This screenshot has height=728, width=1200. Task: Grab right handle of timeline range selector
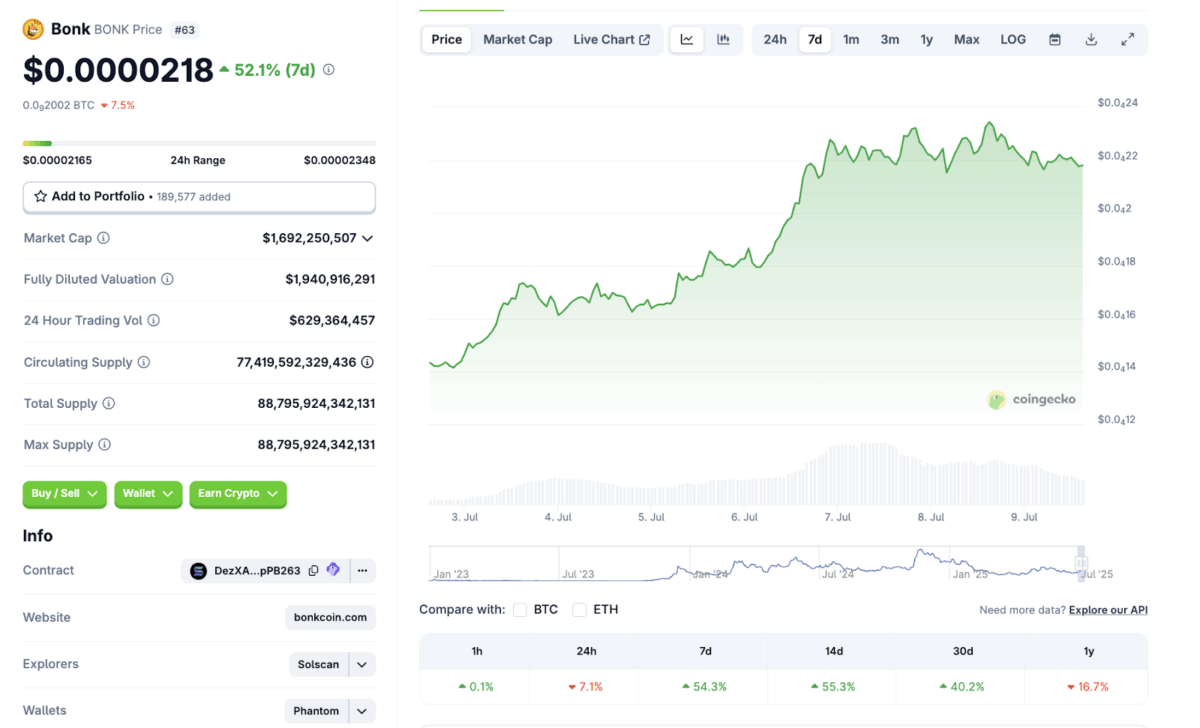1080,562
